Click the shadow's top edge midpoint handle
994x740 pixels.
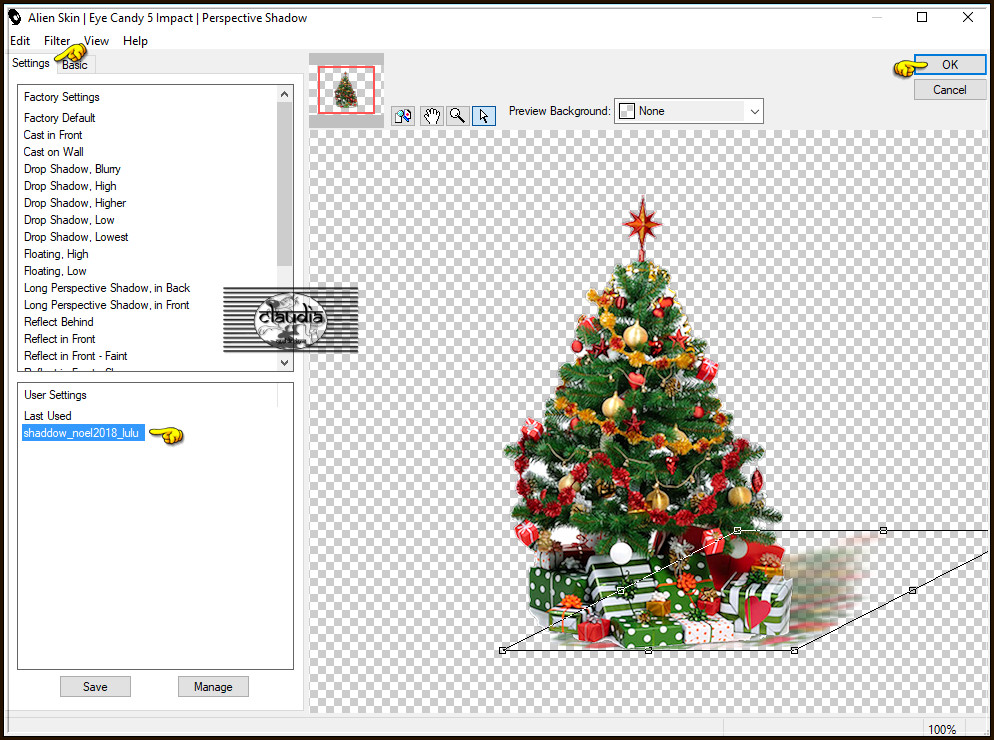(884, 530)
